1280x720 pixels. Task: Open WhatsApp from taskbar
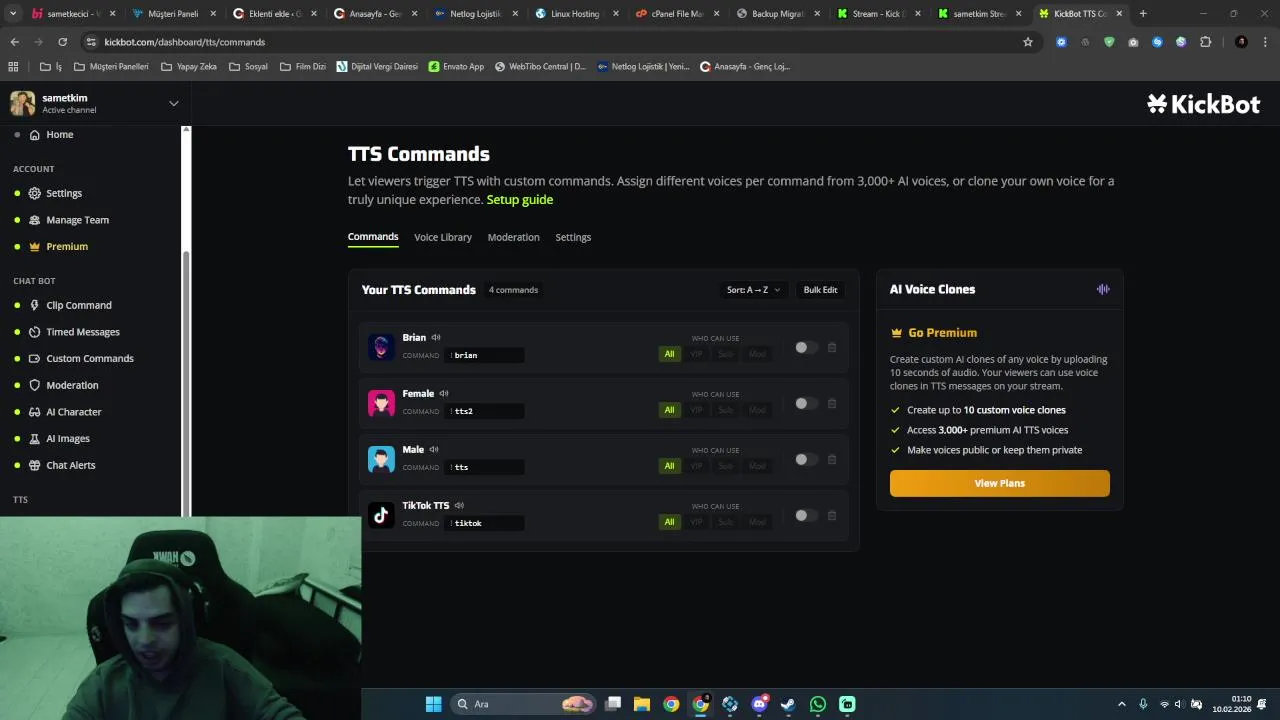pyautogui.click(x=818, y=704)
